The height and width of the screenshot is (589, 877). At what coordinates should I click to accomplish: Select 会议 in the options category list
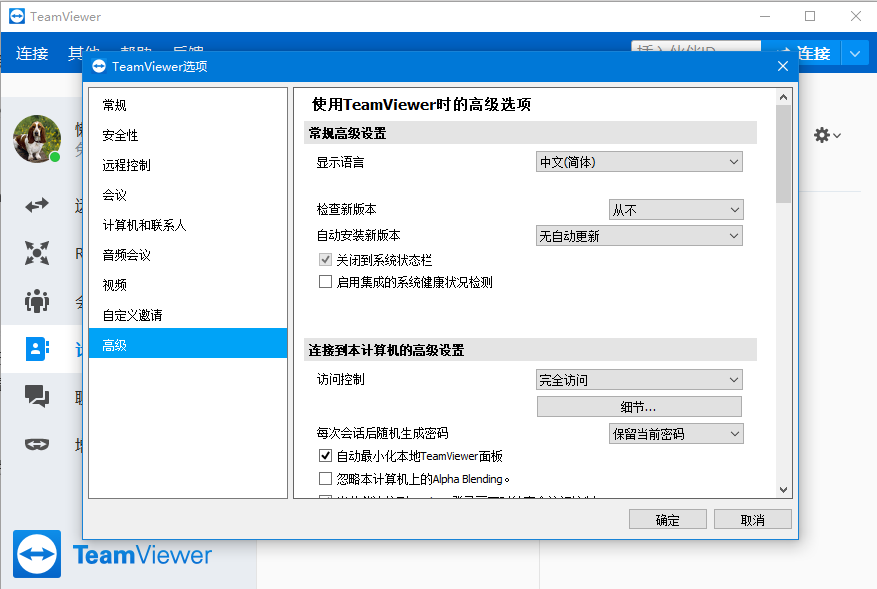click(188, 195)
